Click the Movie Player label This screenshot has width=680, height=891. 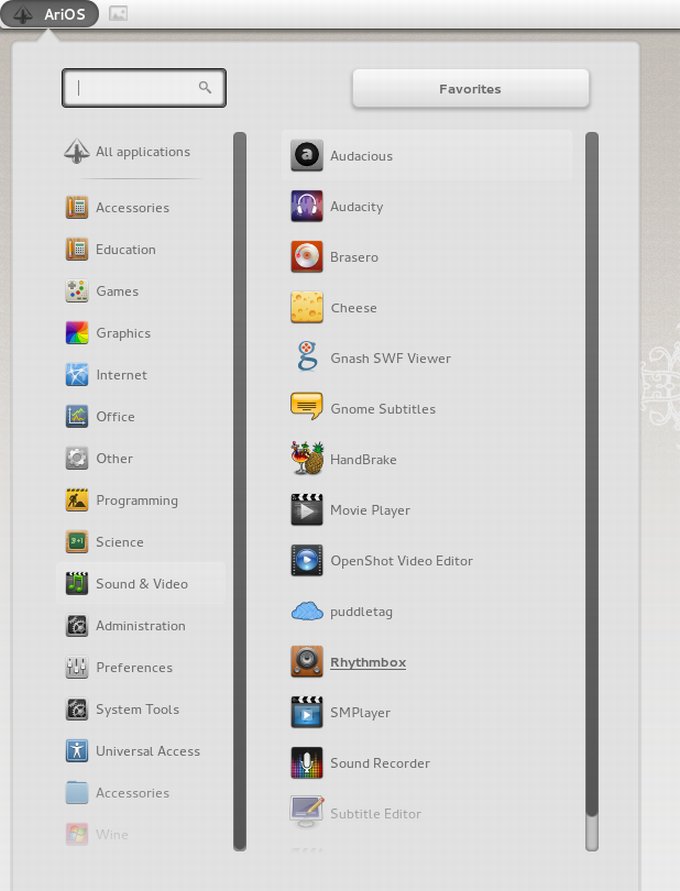click(x=370, y=510)
